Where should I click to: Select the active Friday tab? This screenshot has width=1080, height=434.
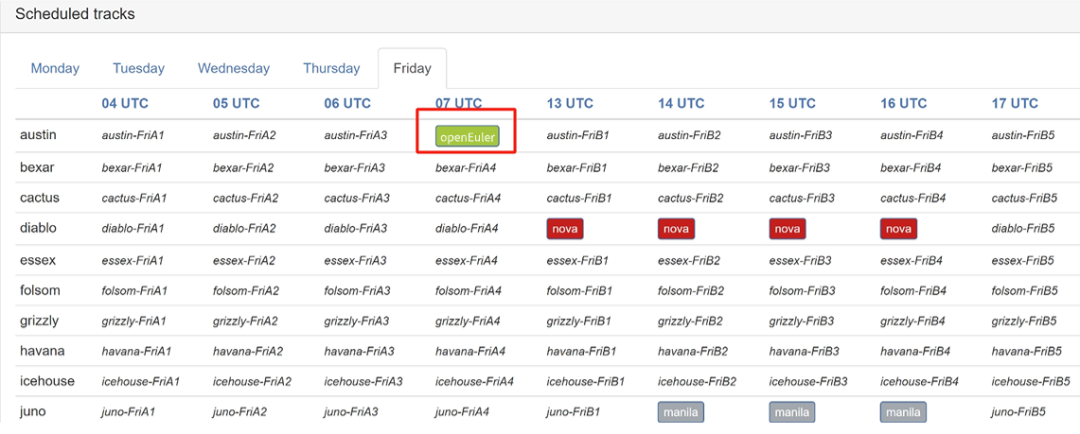coord(412,69)
